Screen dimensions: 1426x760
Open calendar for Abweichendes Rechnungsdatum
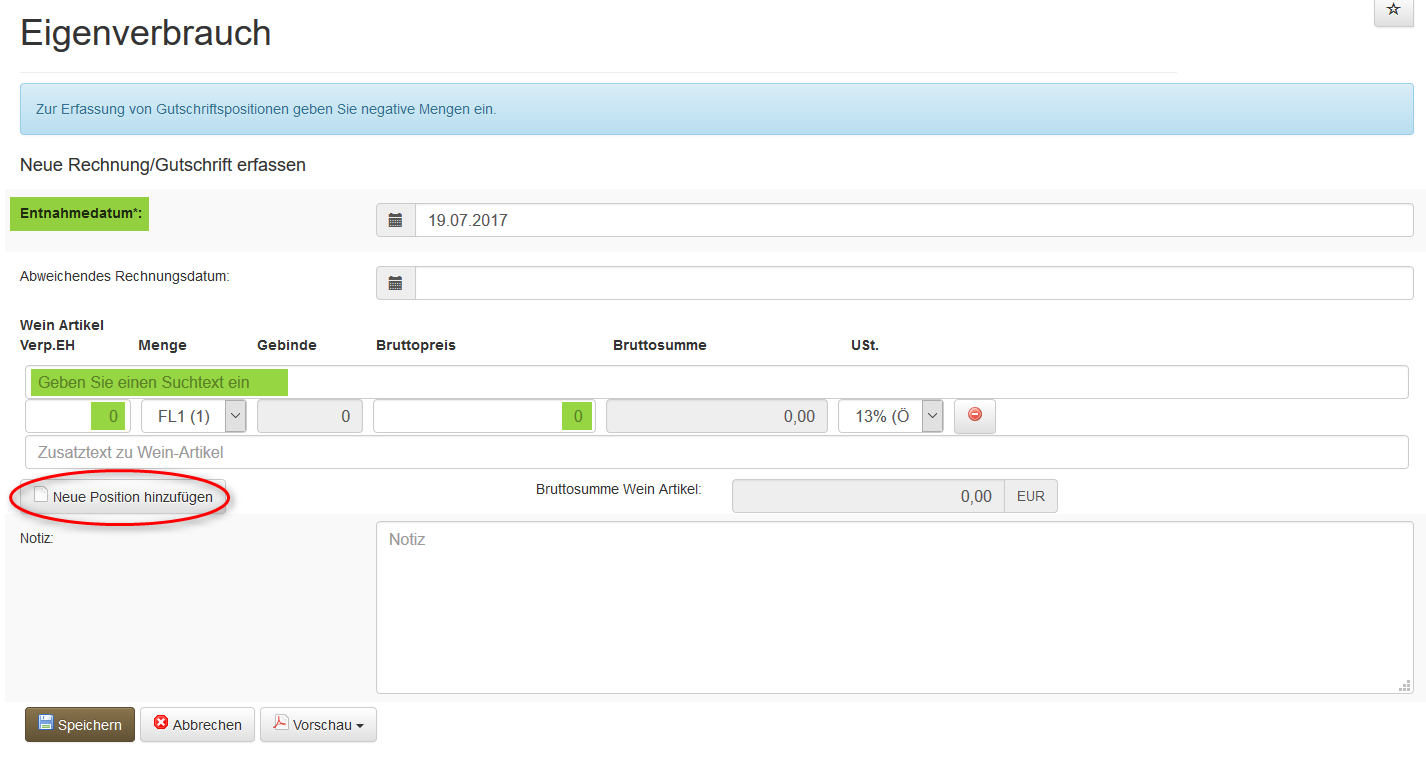(x=395, y=283)
